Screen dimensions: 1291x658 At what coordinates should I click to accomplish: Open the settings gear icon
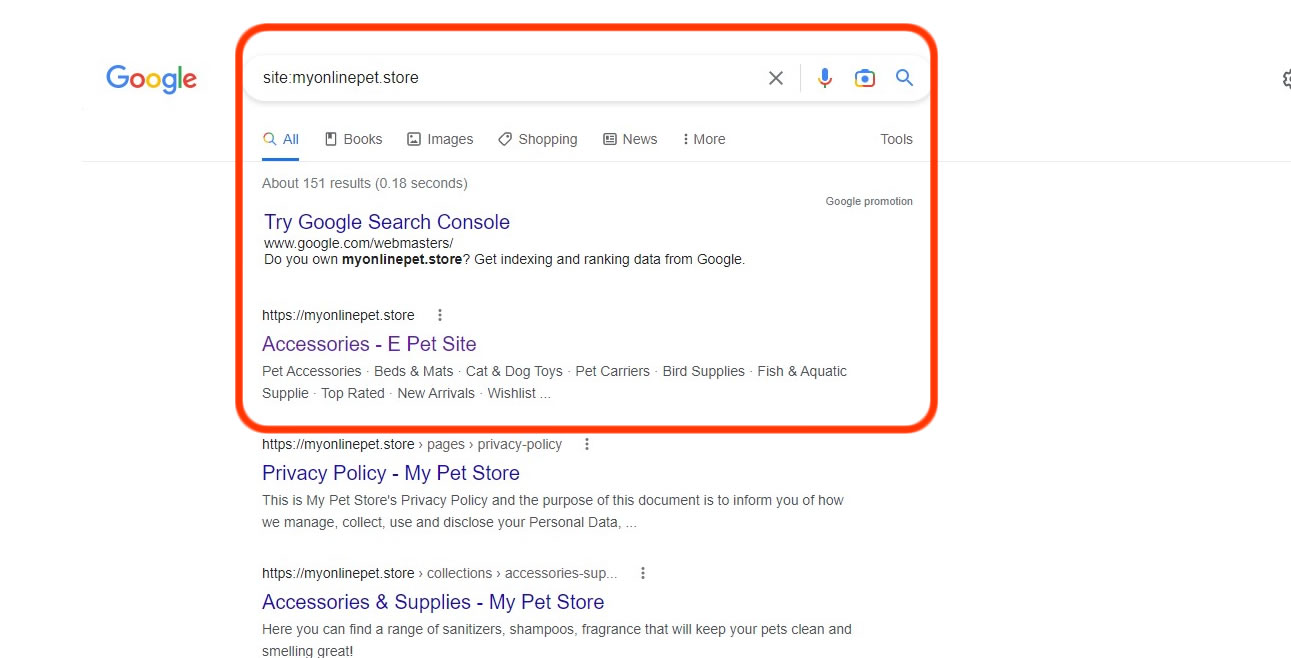(1286, 79)
